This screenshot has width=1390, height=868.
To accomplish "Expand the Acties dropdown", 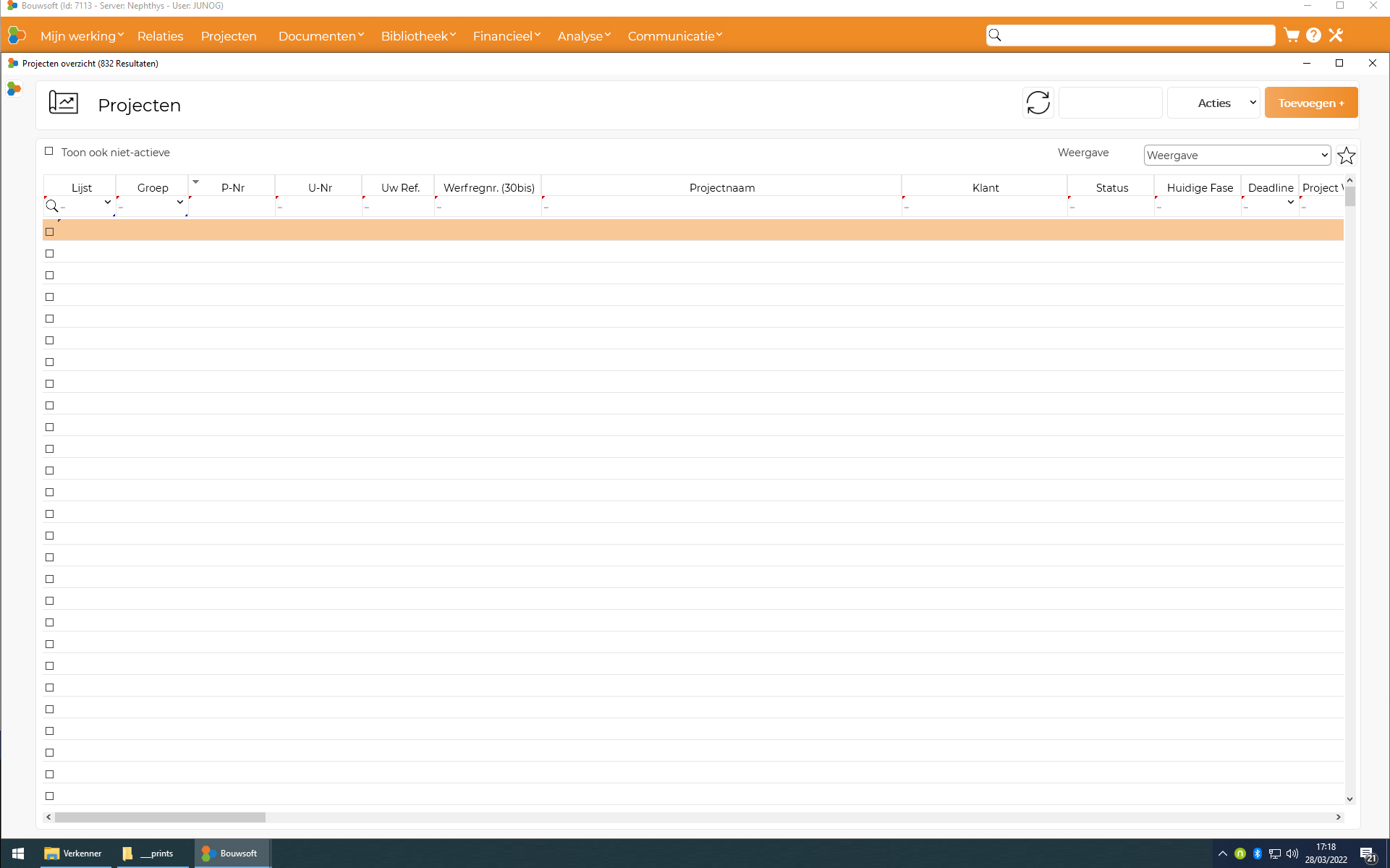I will pyautogui.click(x=1213, y=103).
